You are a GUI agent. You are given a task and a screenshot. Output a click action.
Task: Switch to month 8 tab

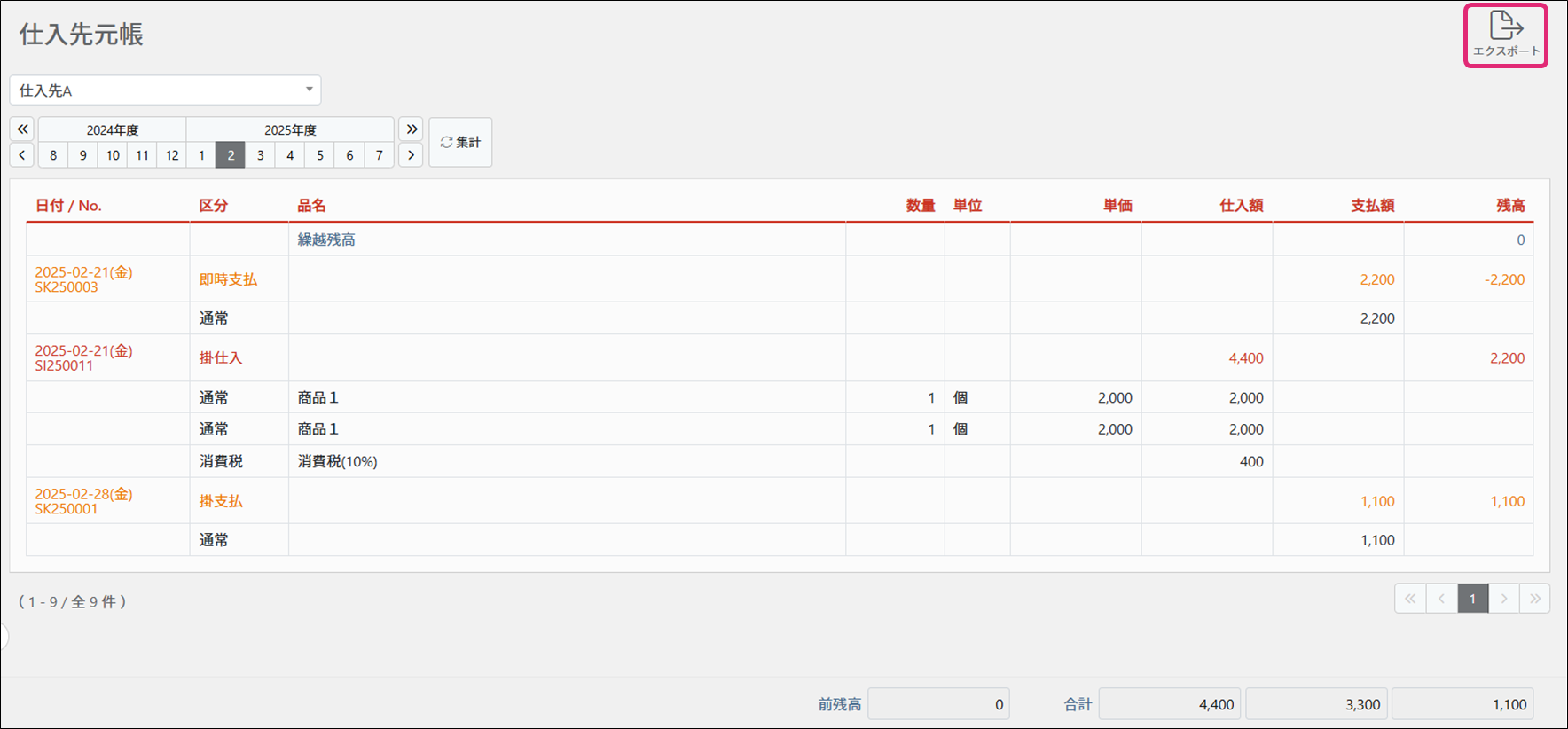pos(53,155)
